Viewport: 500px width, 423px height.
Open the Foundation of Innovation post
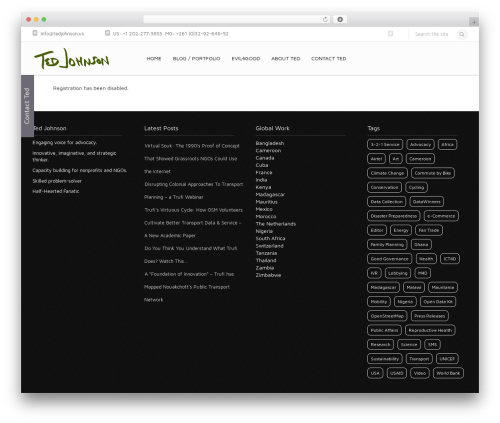(x=189, y=287)
